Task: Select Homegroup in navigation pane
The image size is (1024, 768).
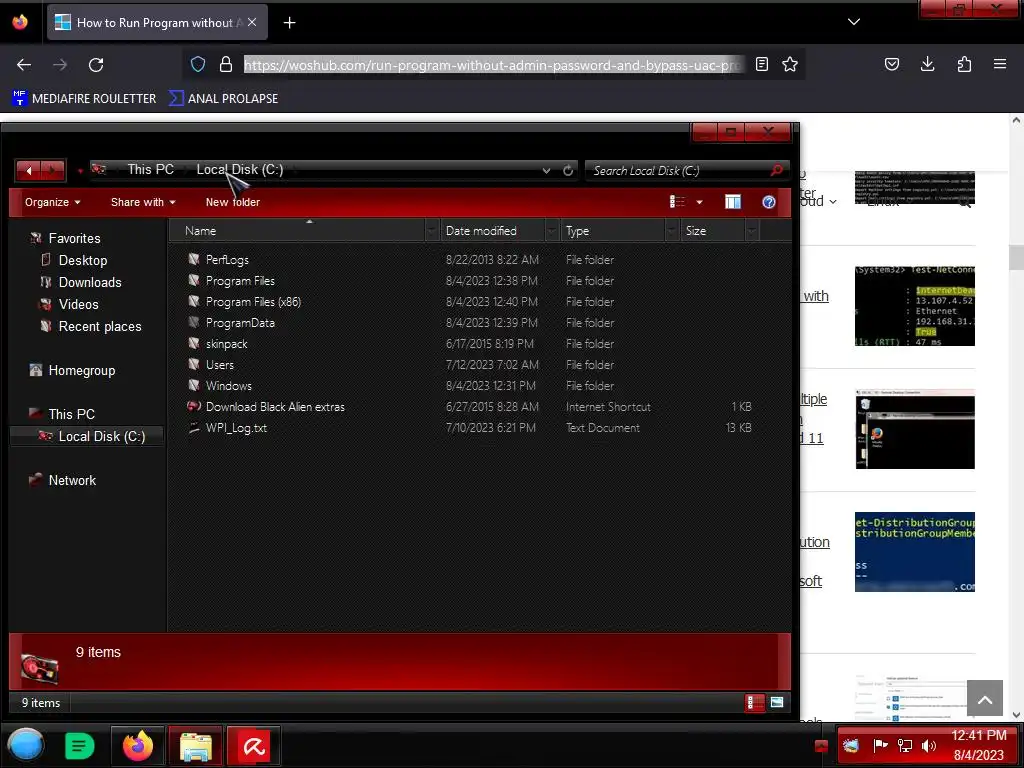Action: (x=82, y=371)
